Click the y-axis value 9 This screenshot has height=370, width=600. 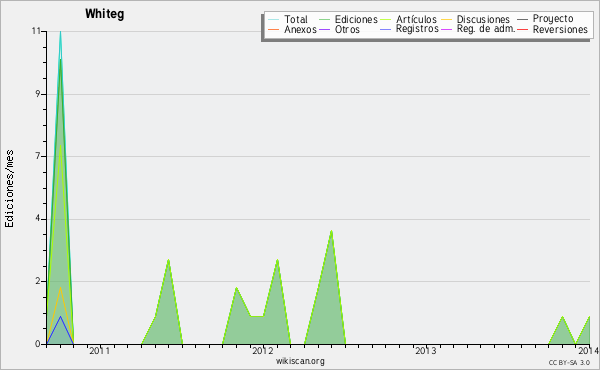(x=38, y=94)
